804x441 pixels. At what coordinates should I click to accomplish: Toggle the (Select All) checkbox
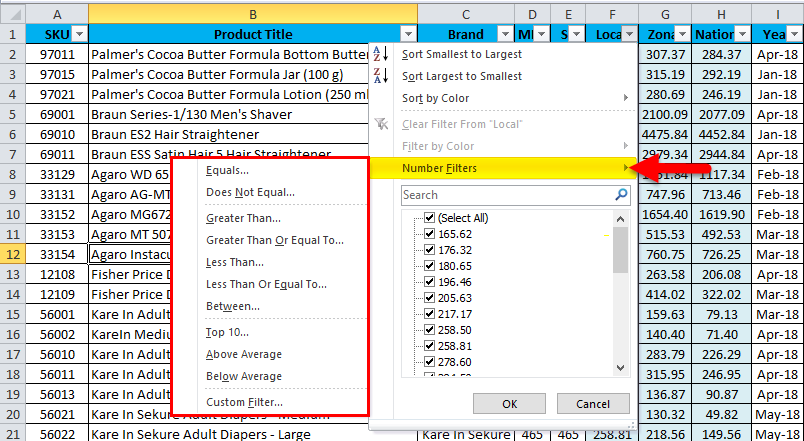coord(430,218)
